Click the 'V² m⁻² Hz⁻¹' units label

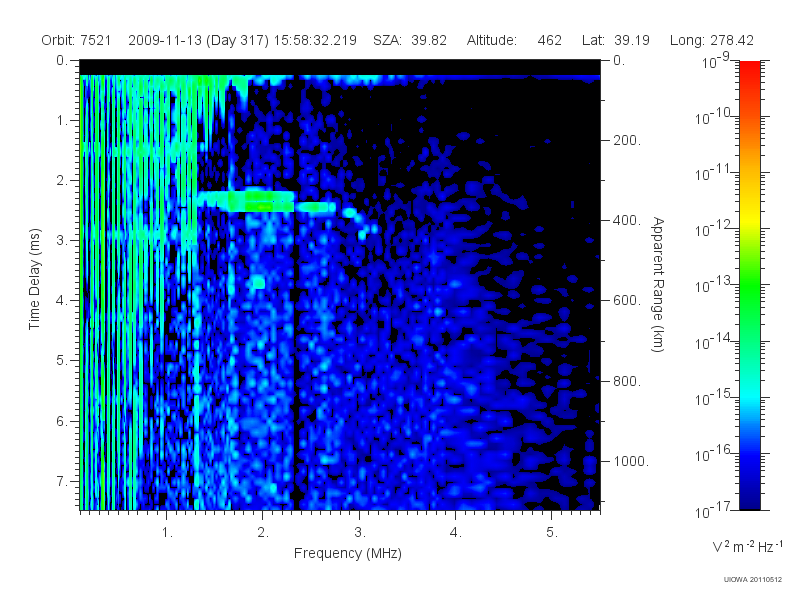747,546
